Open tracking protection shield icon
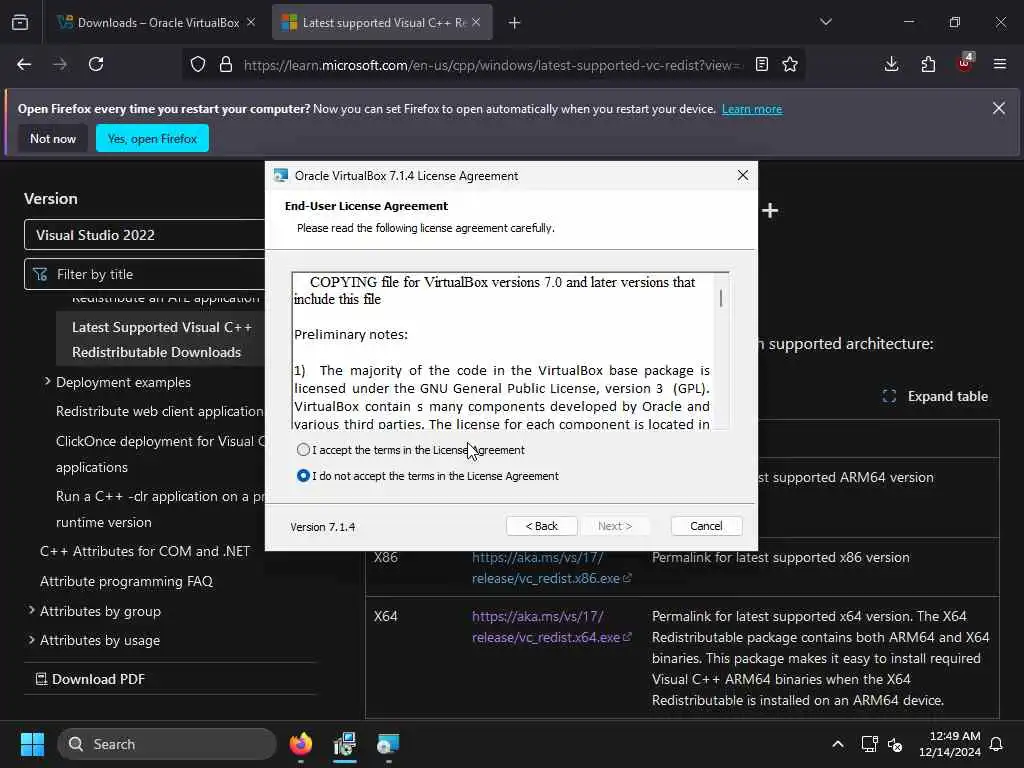The image size is (1024, 768). pos(198,65)
